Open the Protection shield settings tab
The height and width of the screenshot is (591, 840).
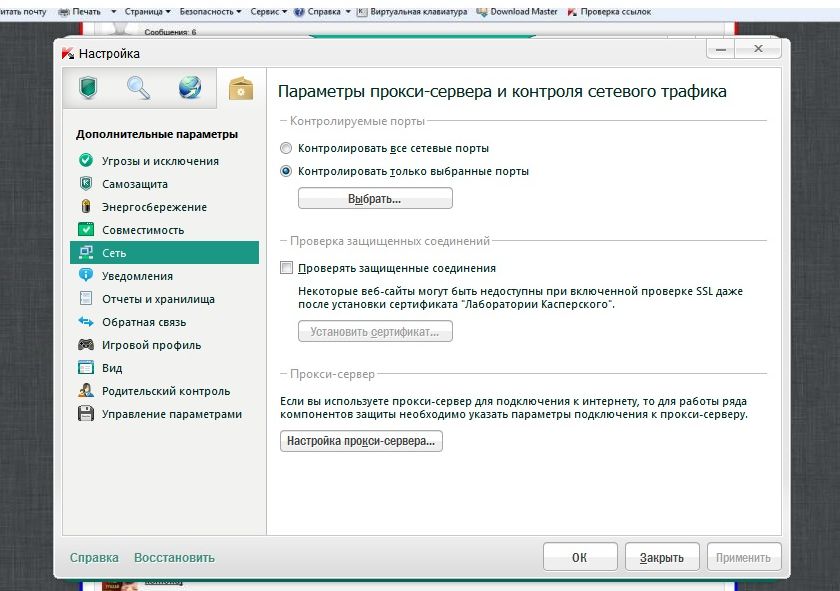(87, 88)
